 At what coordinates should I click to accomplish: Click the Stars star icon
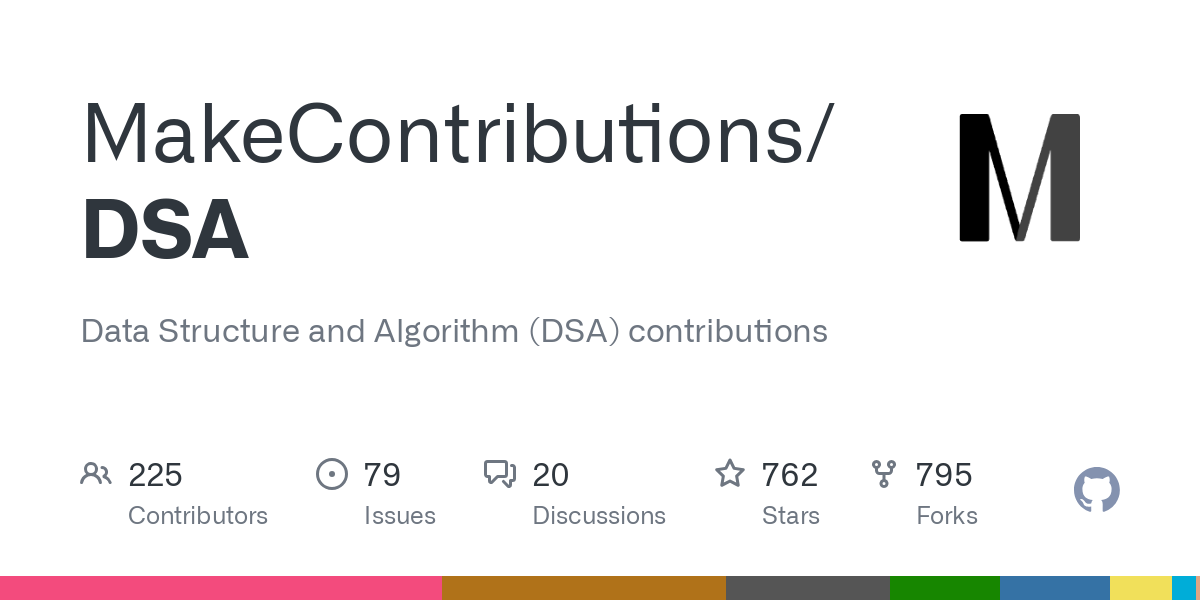tap(730, 473)
